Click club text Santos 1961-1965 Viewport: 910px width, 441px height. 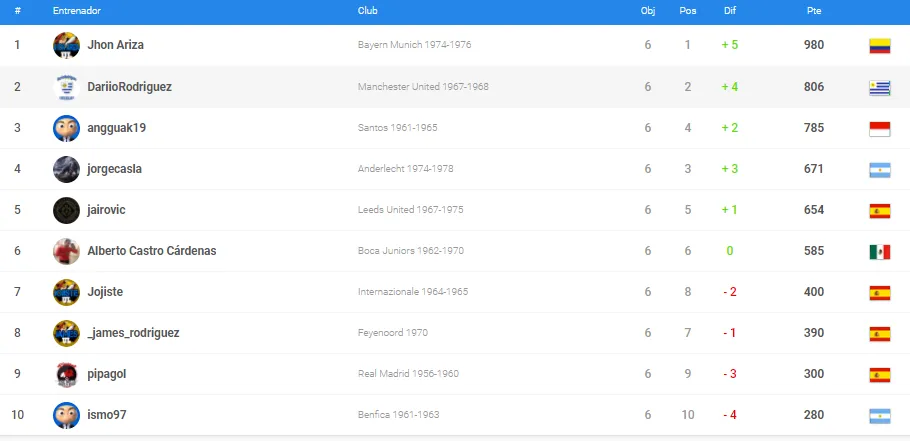[398, 128]
